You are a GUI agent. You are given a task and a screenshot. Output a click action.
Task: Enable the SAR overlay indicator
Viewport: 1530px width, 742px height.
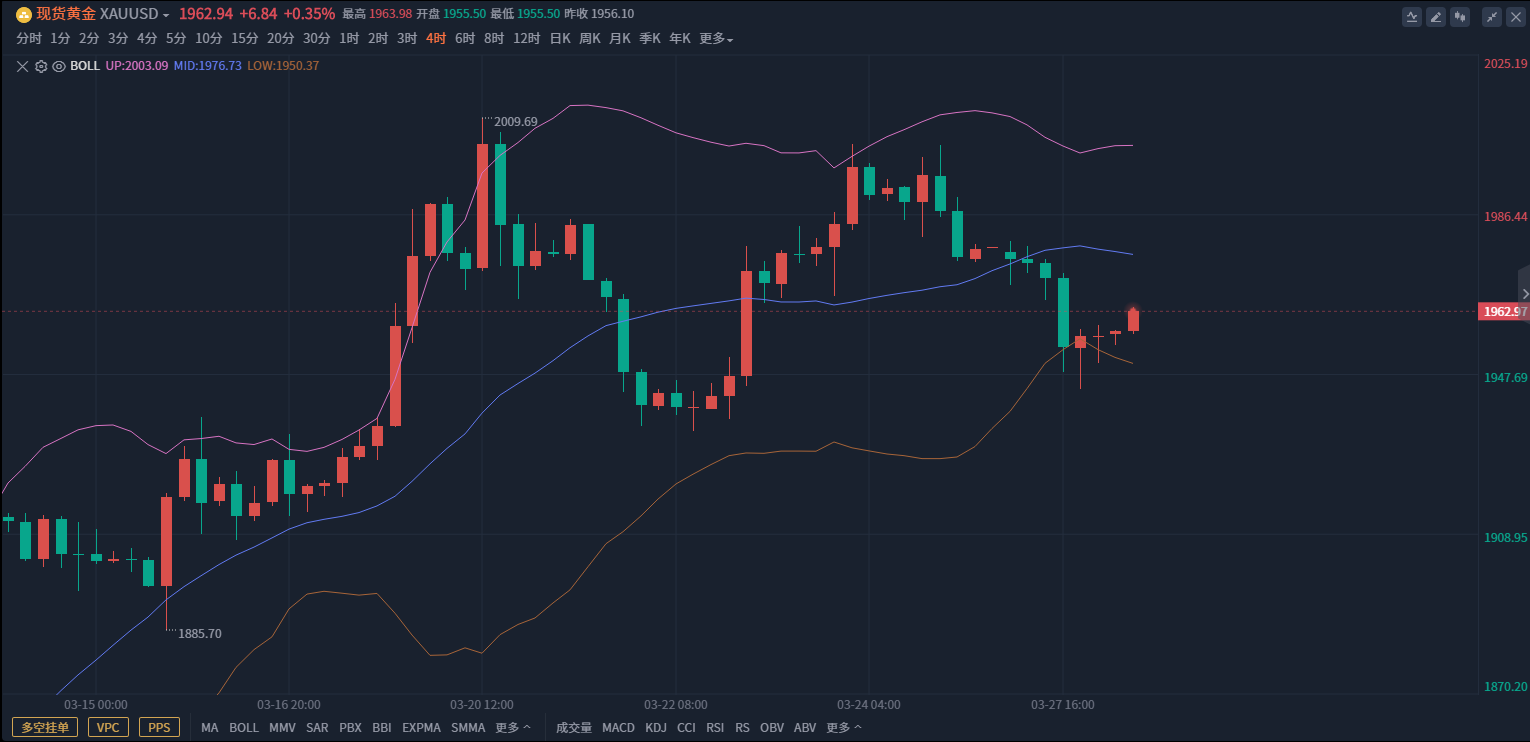[317, 728]
